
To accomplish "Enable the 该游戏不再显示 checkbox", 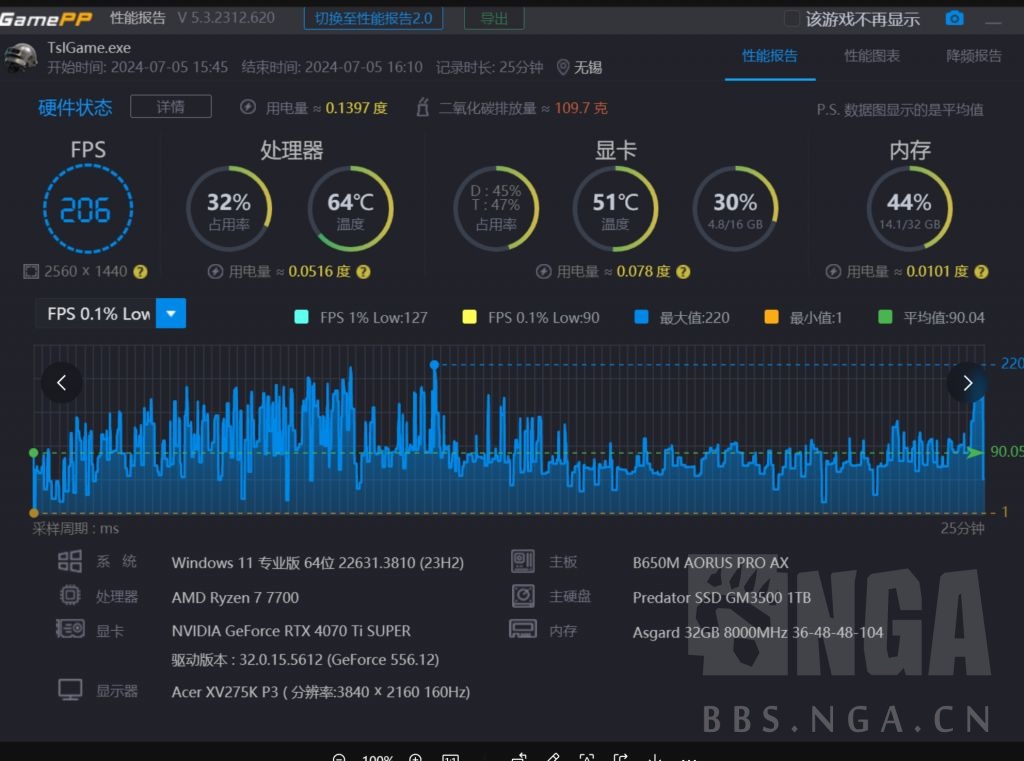I will pos(790,18).
